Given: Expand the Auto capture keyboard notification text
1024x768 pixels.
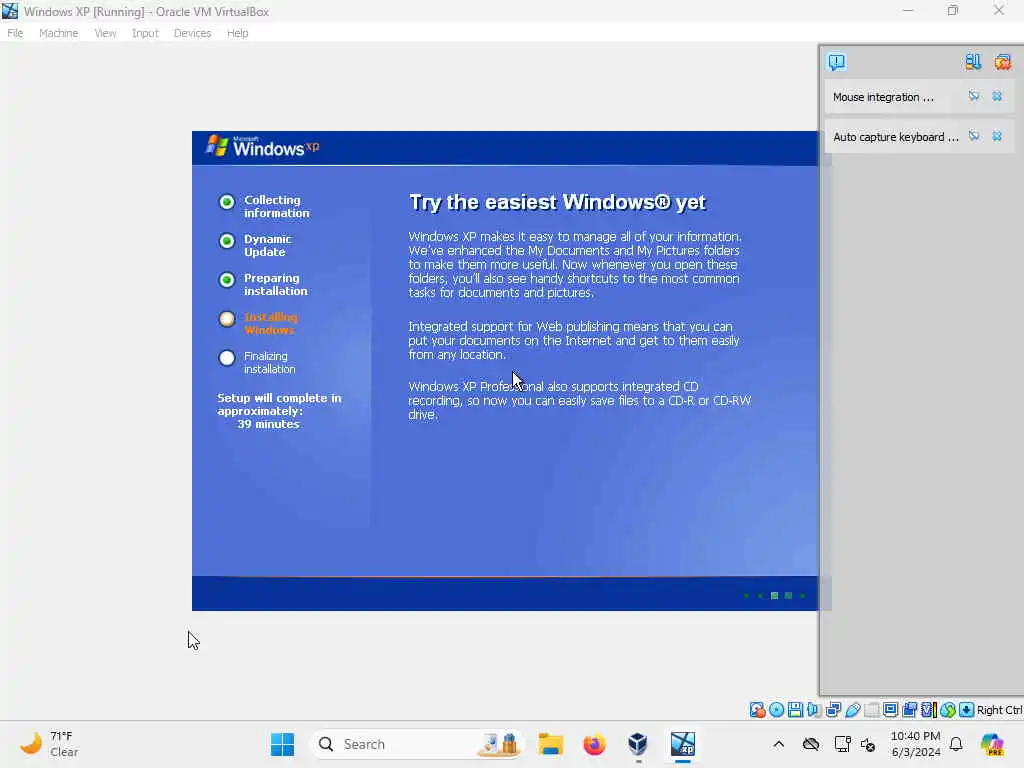Looking at the screenshot, I should [x=895, y=137].
